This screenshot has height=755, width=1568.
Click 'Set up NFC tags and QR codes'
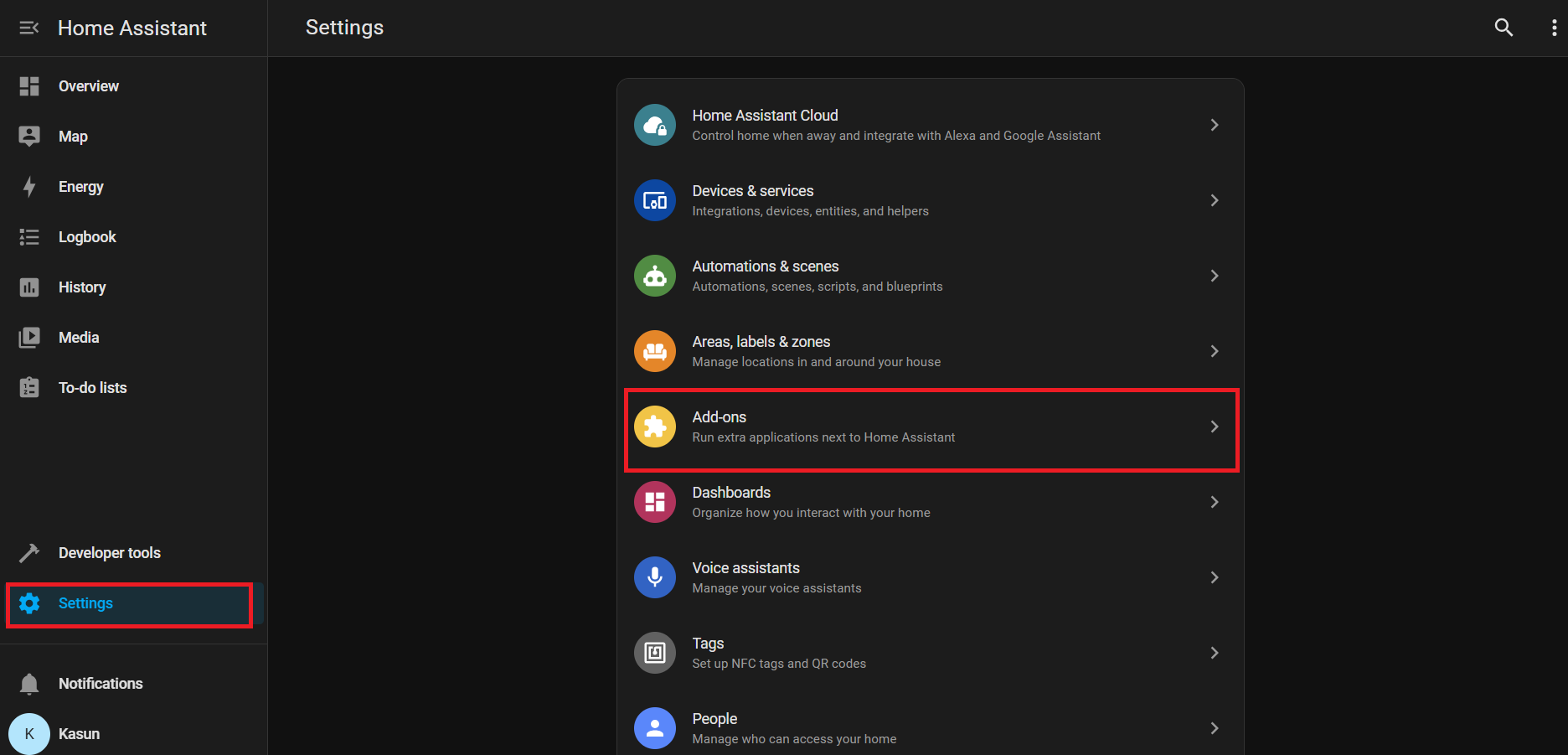click(x=779, y=664)
